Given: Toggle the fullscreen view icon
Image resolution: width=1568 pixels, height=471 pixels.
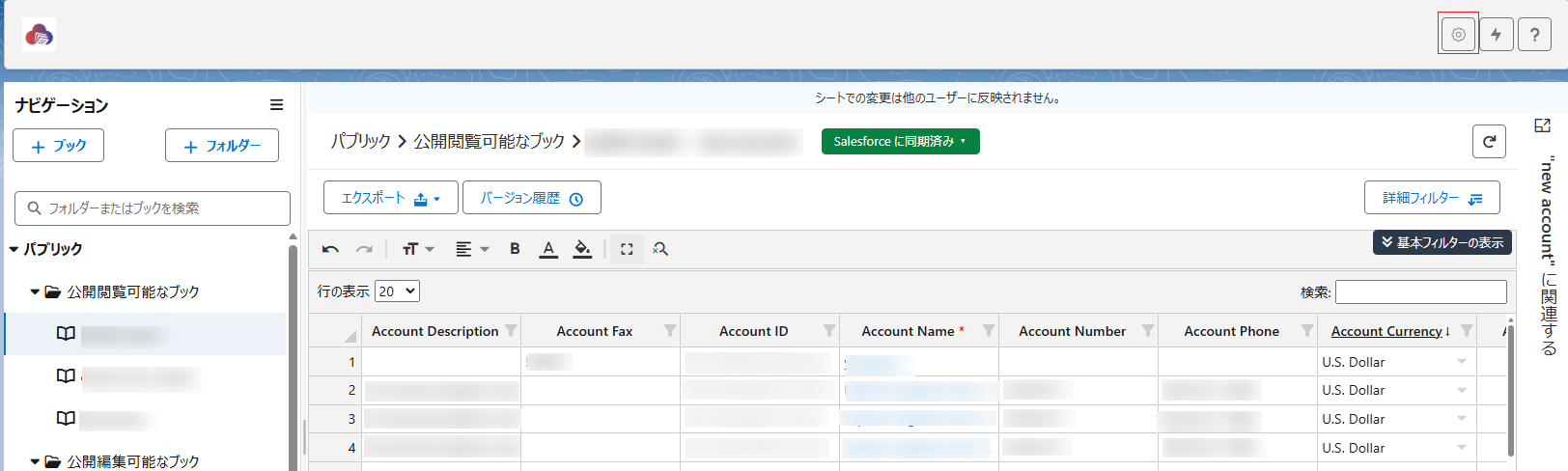Looking at the screenshot, I should (627, 249).
